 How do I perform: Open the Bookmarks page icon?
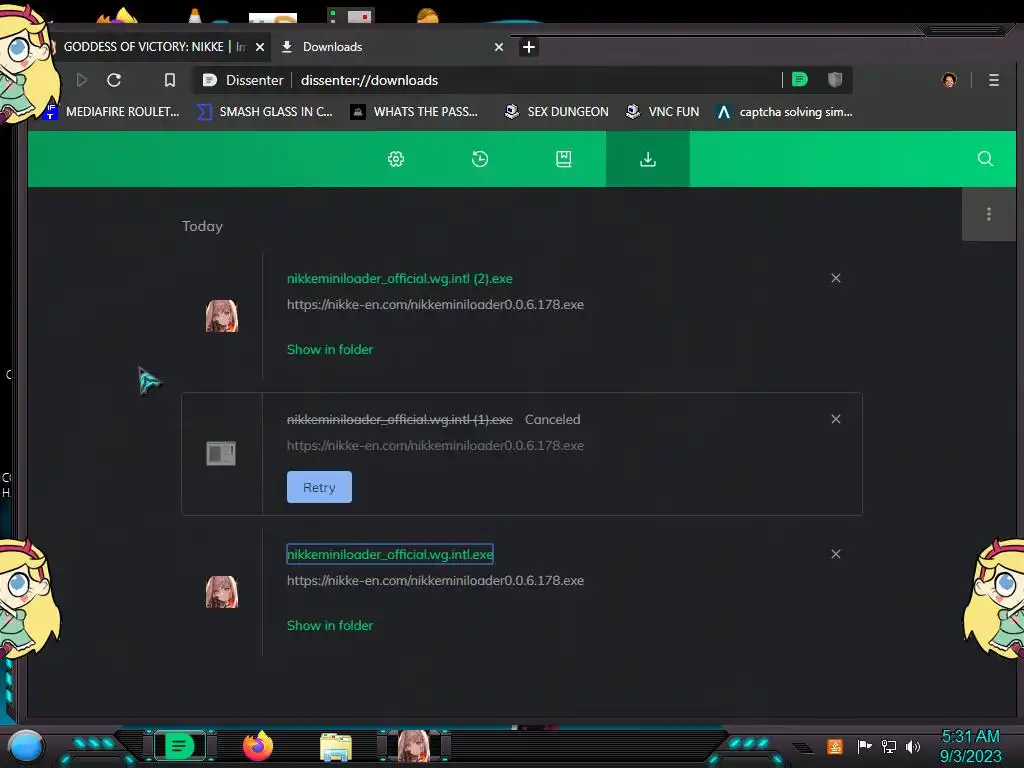564,159
